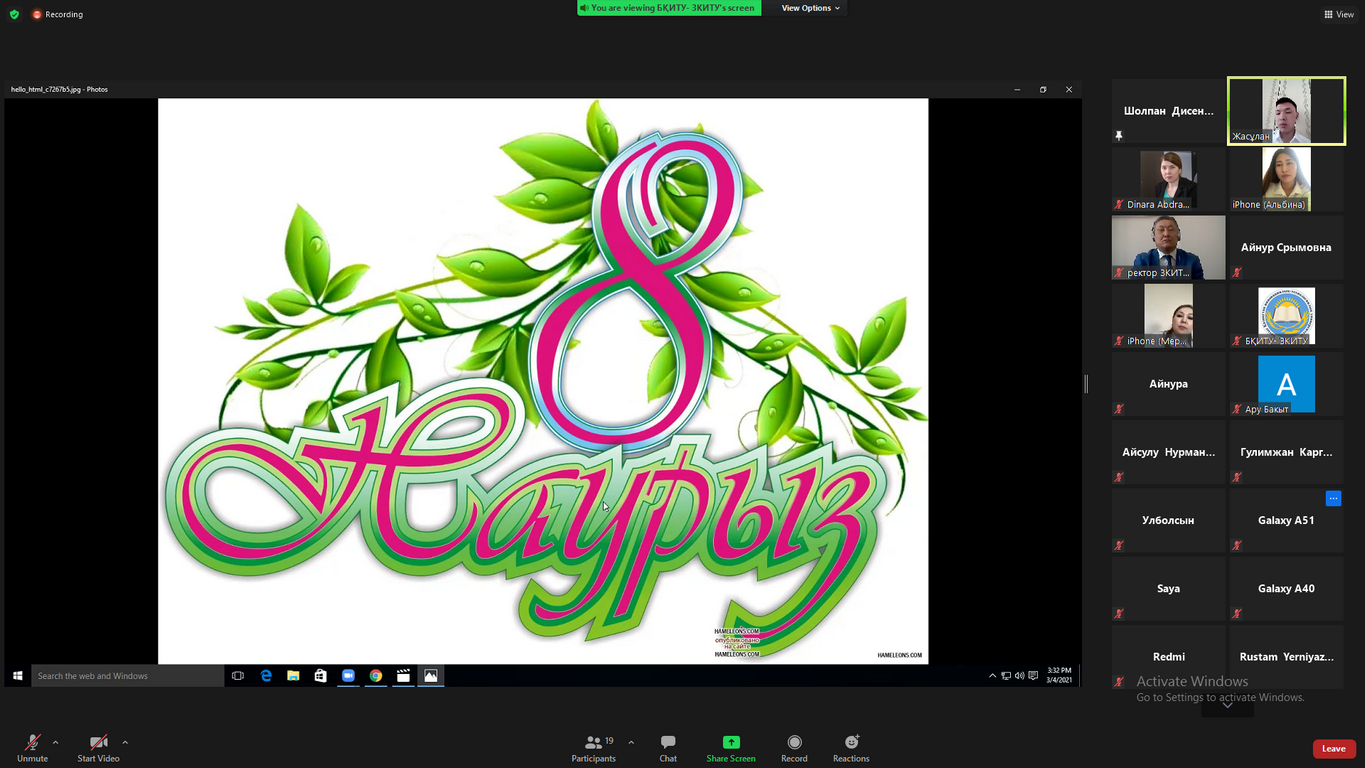The height and width of the screenshot is (768, 1365).
Task: Unmute the microphone
Action: tap(32, 747)
